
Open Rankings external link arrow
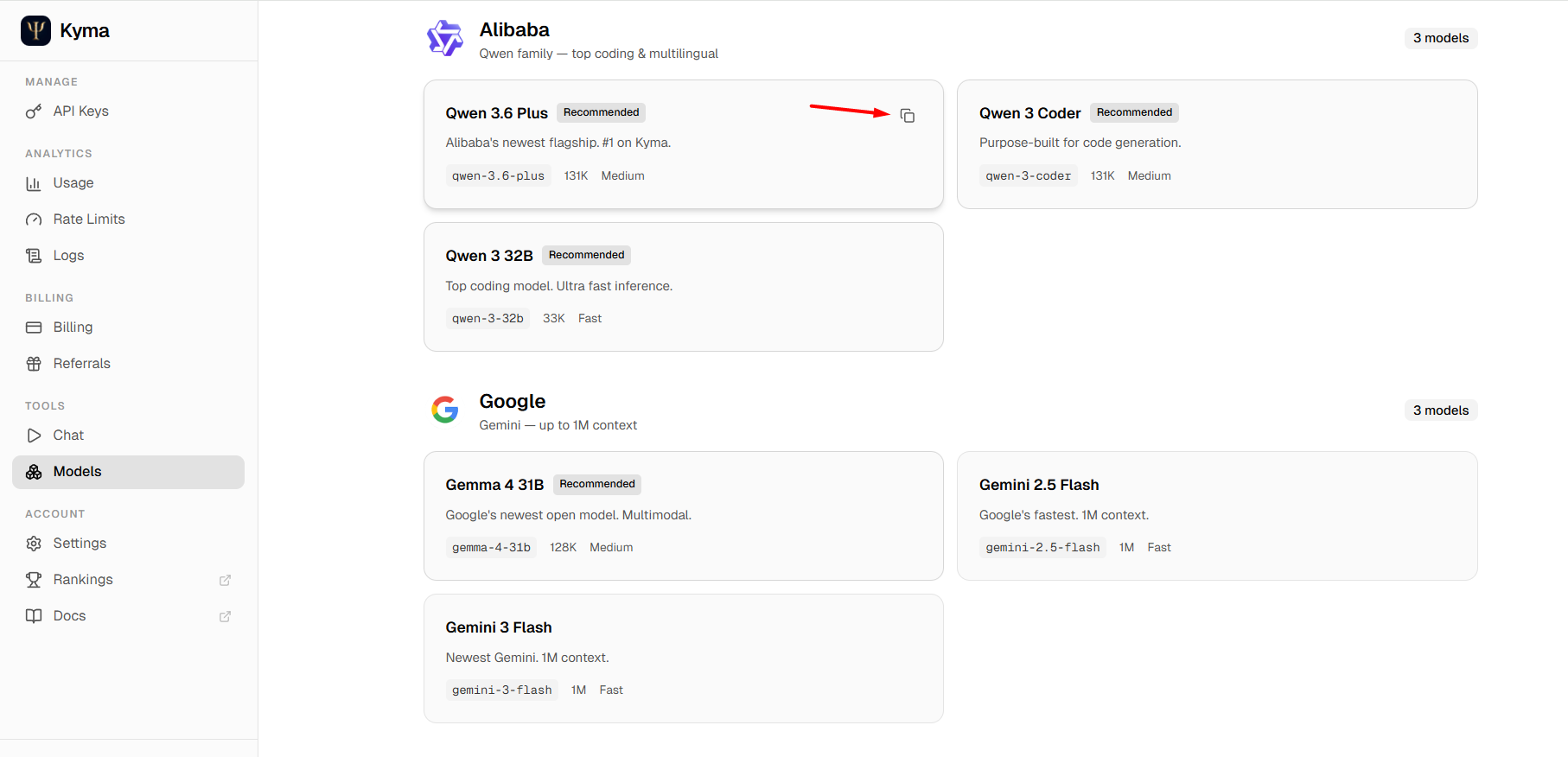pyautogui.click(x=225, y=580)
